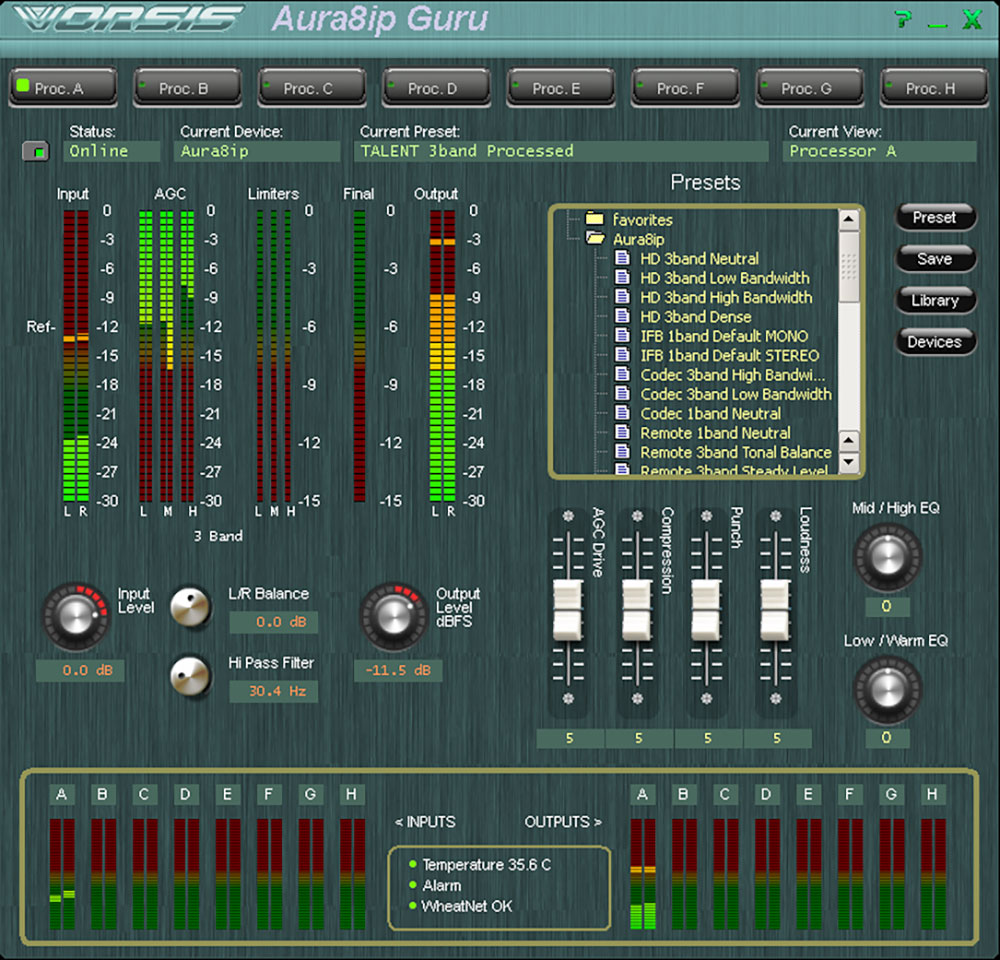The width and height of the screenshot is (1000, 960).
Task: Pick IFB 1band Default STEREO preset
Action: tap(730, 355)
